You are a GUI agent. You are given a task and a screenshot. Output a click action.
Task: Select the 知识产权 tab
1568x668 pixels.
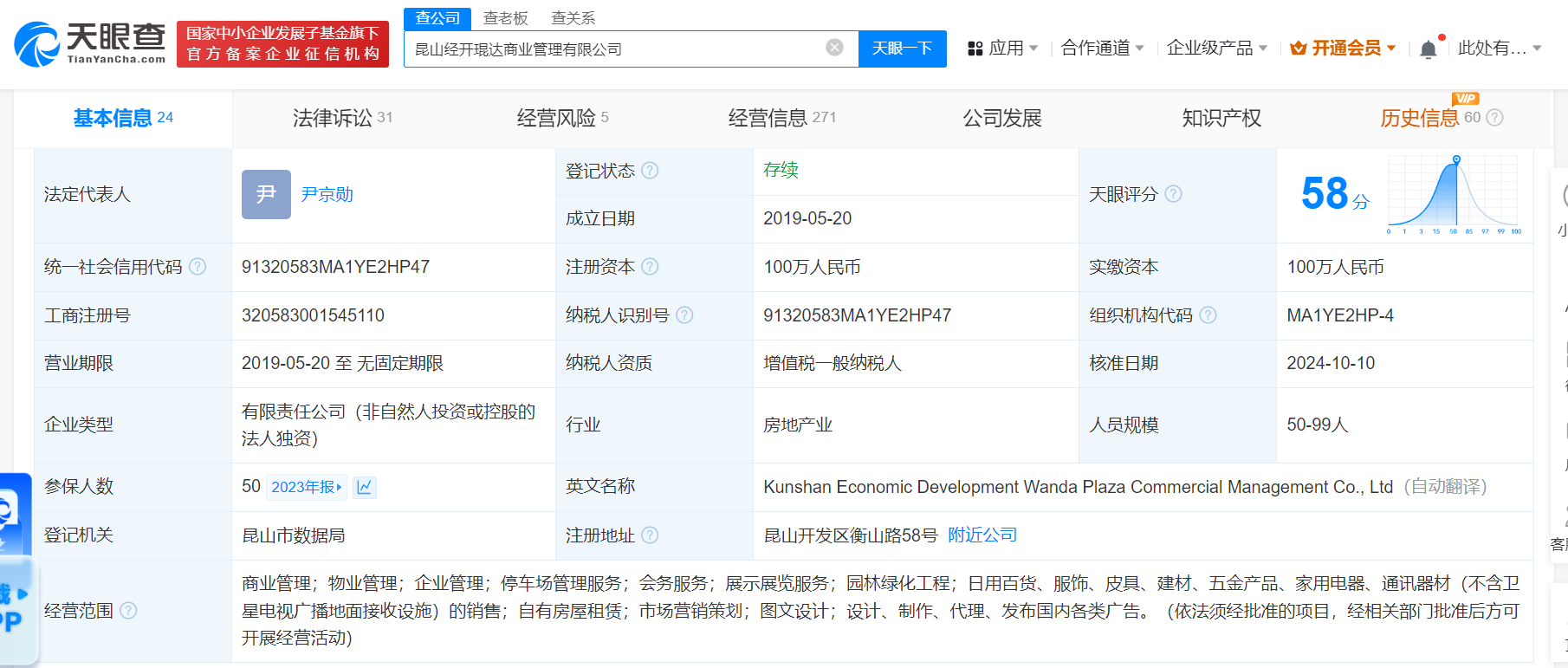tap(1221, 118)
